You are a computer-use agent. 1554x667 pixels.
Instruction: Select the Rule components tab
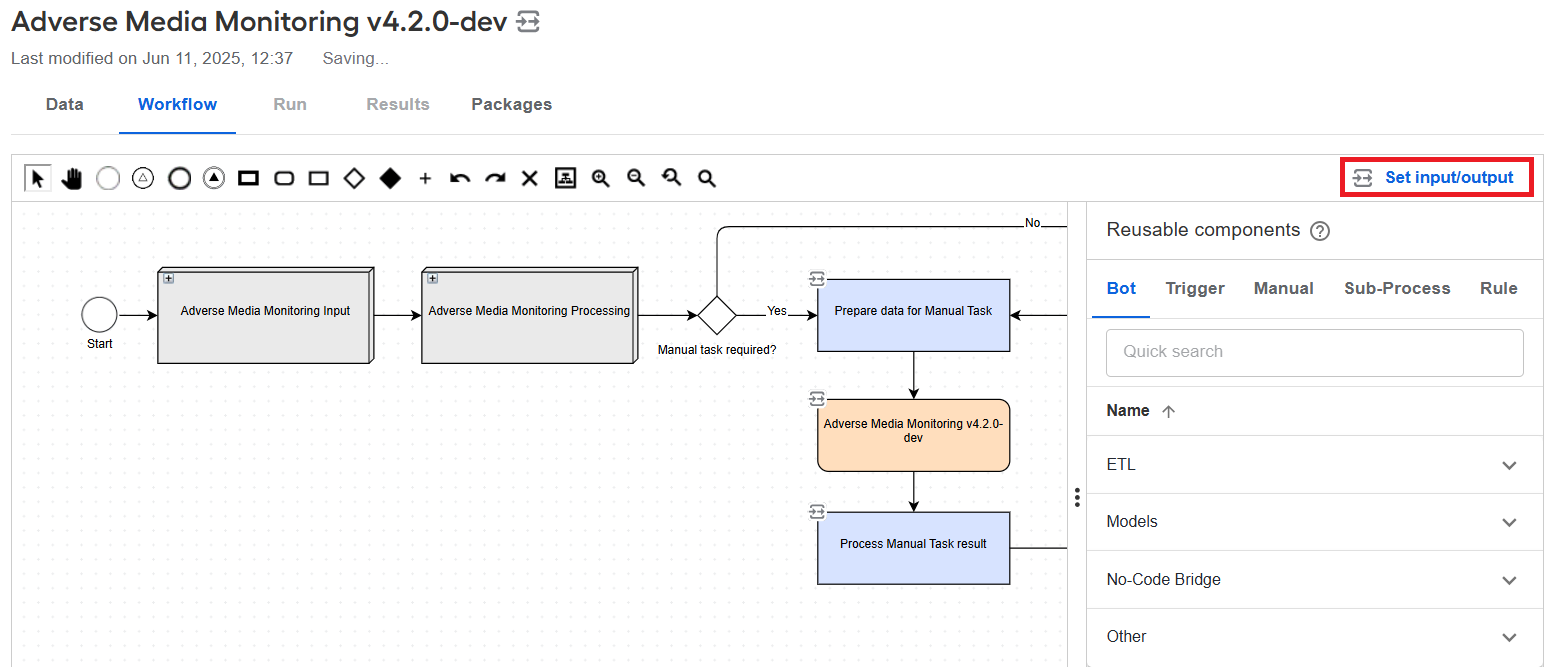coord(1498,288)
